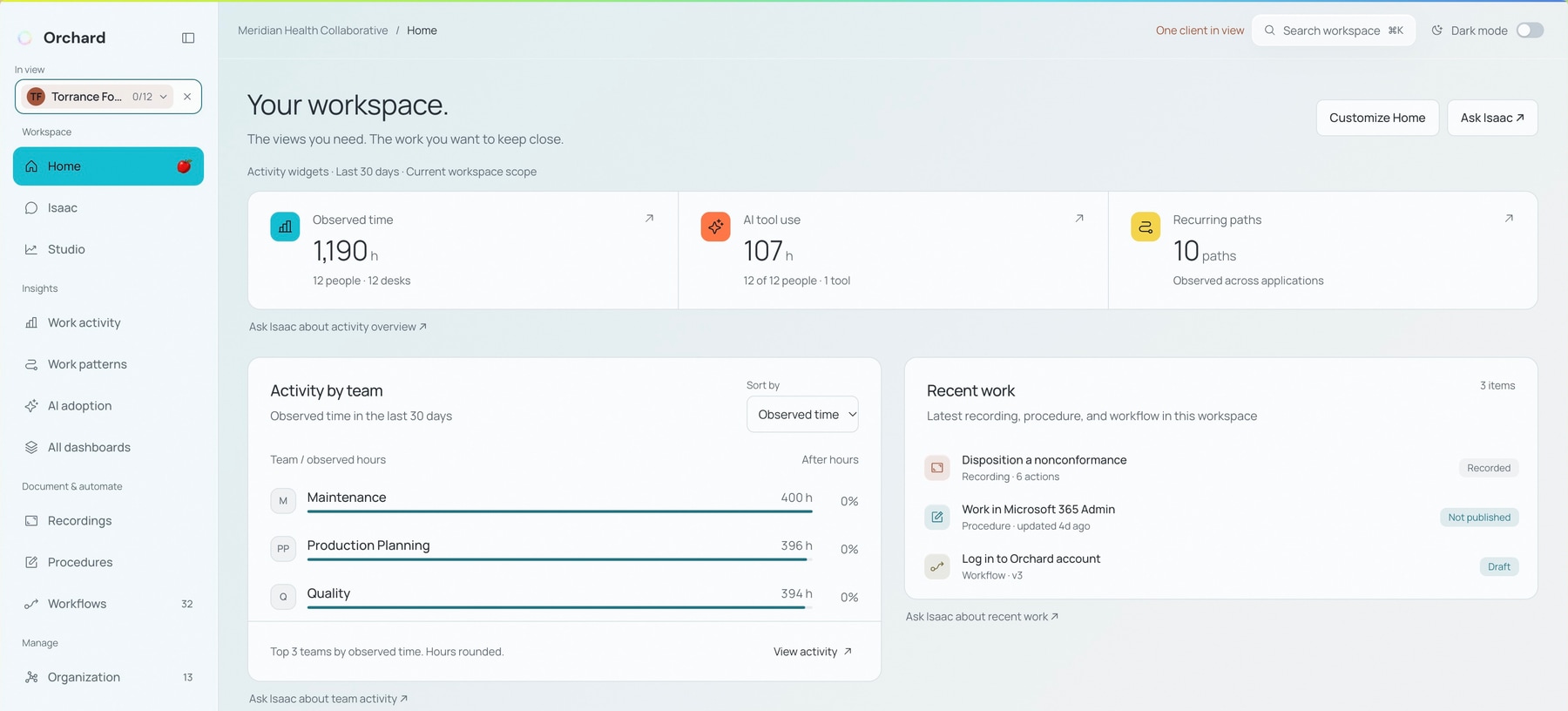This screenshot has height=711, width=1568.
Task: Click the Work patterns icon
Action: tap(31, 364)
